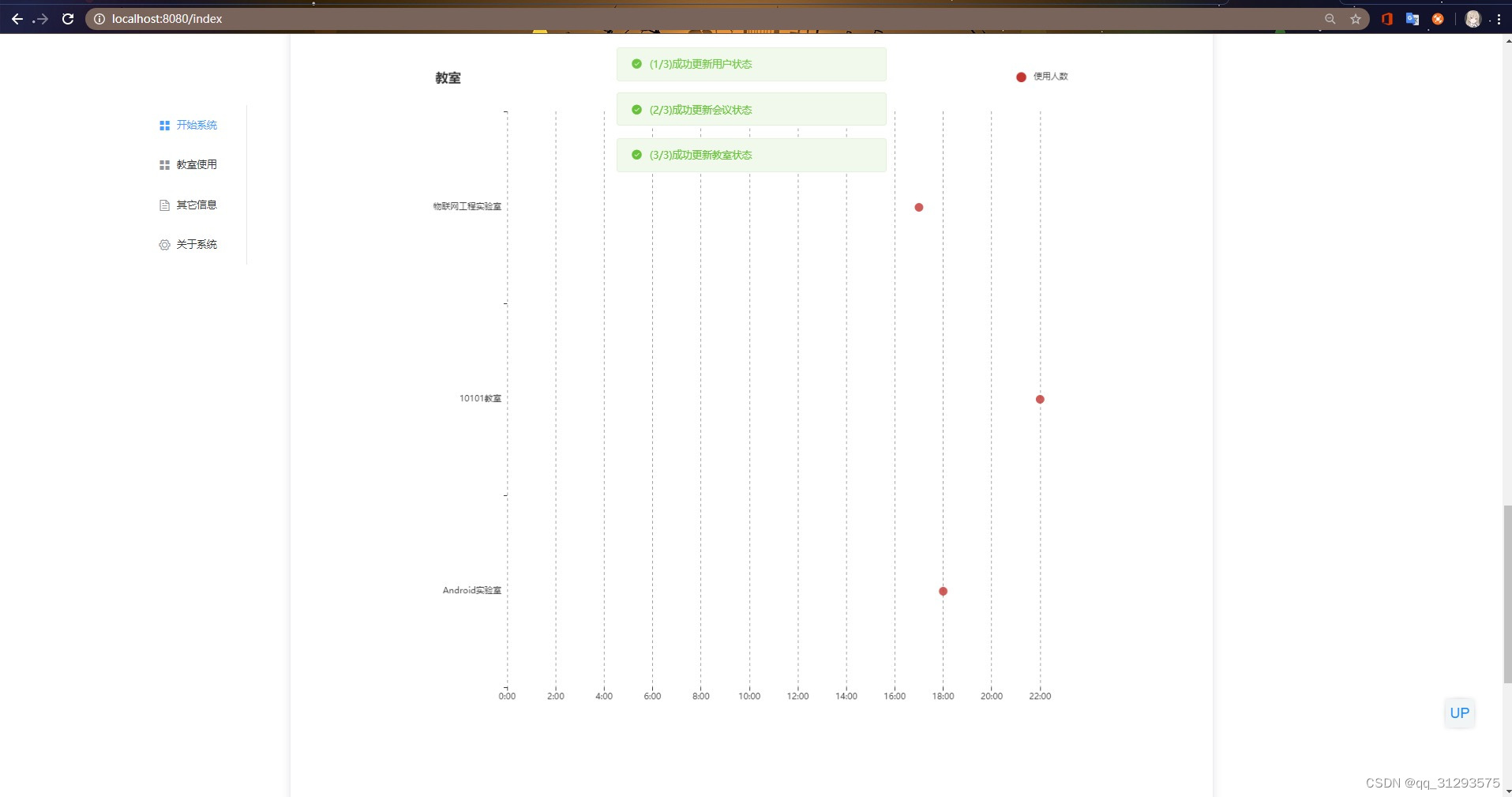Click the 12:00 time axis label

tap(797, 696)
